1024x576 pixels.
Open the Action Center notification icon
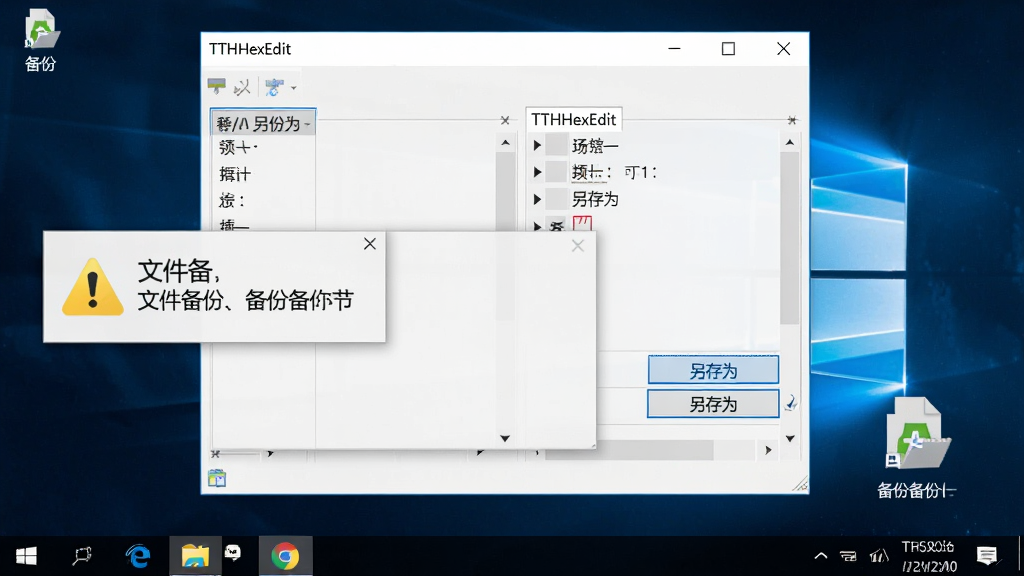pos(987,556)
